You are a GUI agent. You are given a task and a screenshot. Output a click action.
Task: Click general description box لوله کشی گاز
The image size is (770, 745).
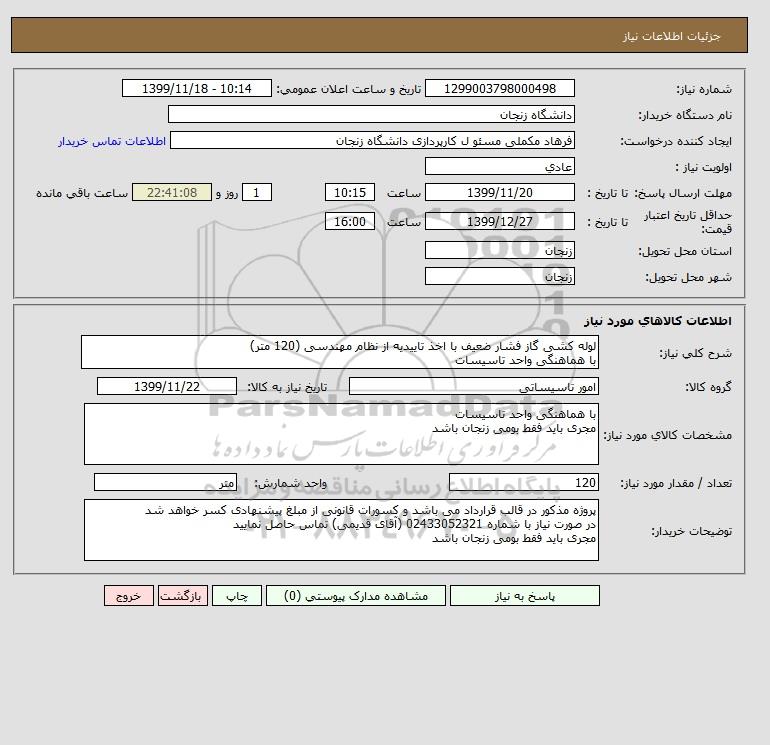tap(340, 352)
